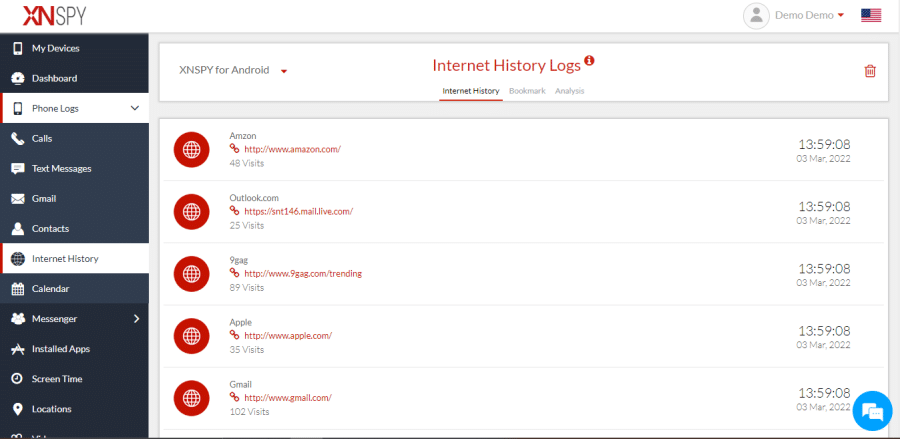The image size is (900, 439).
Task: Click the Contacts person icon
Action: [x=18, y=228]
